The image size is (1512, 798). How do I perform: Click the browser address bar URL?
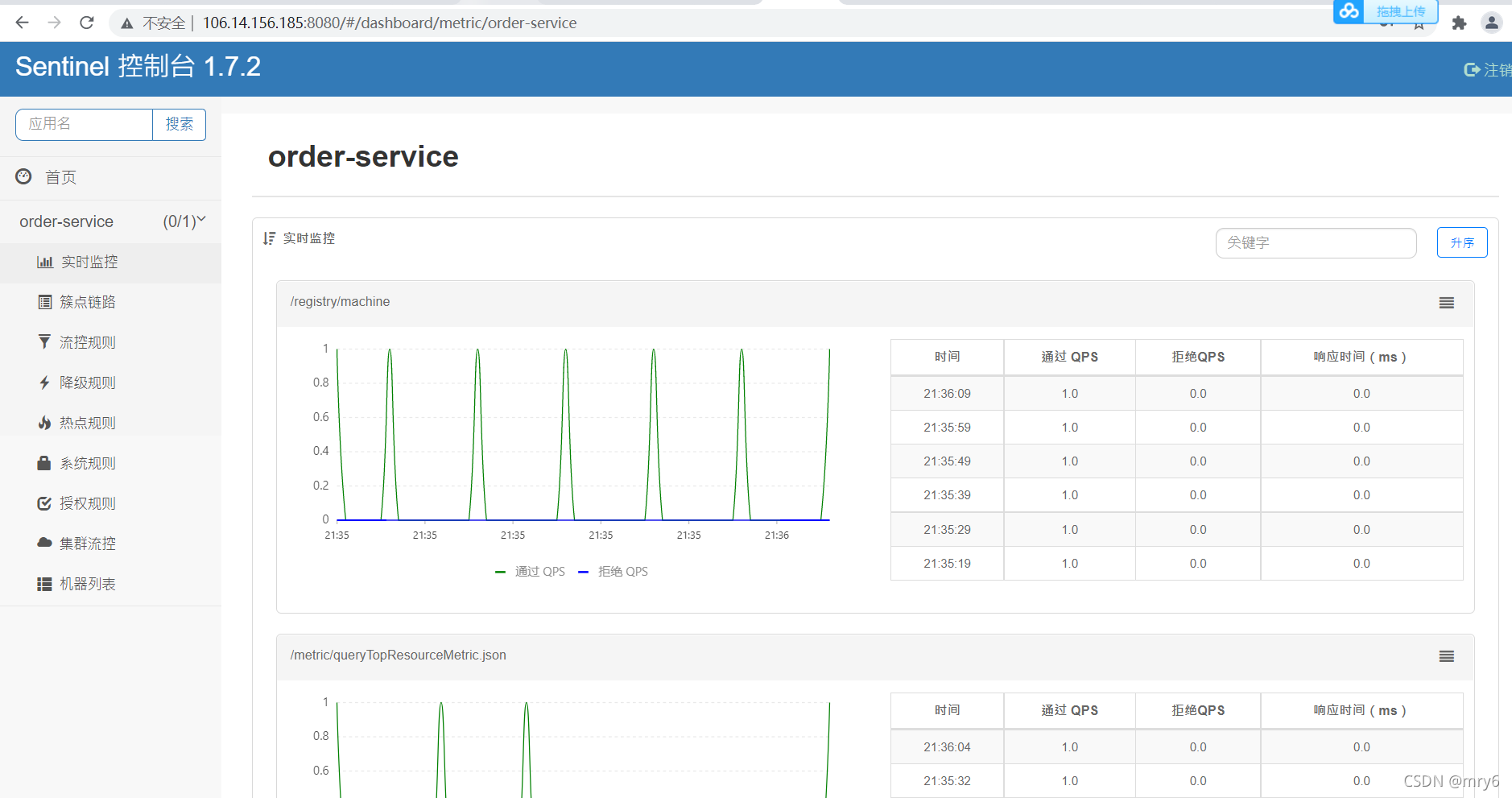point(390,23)
